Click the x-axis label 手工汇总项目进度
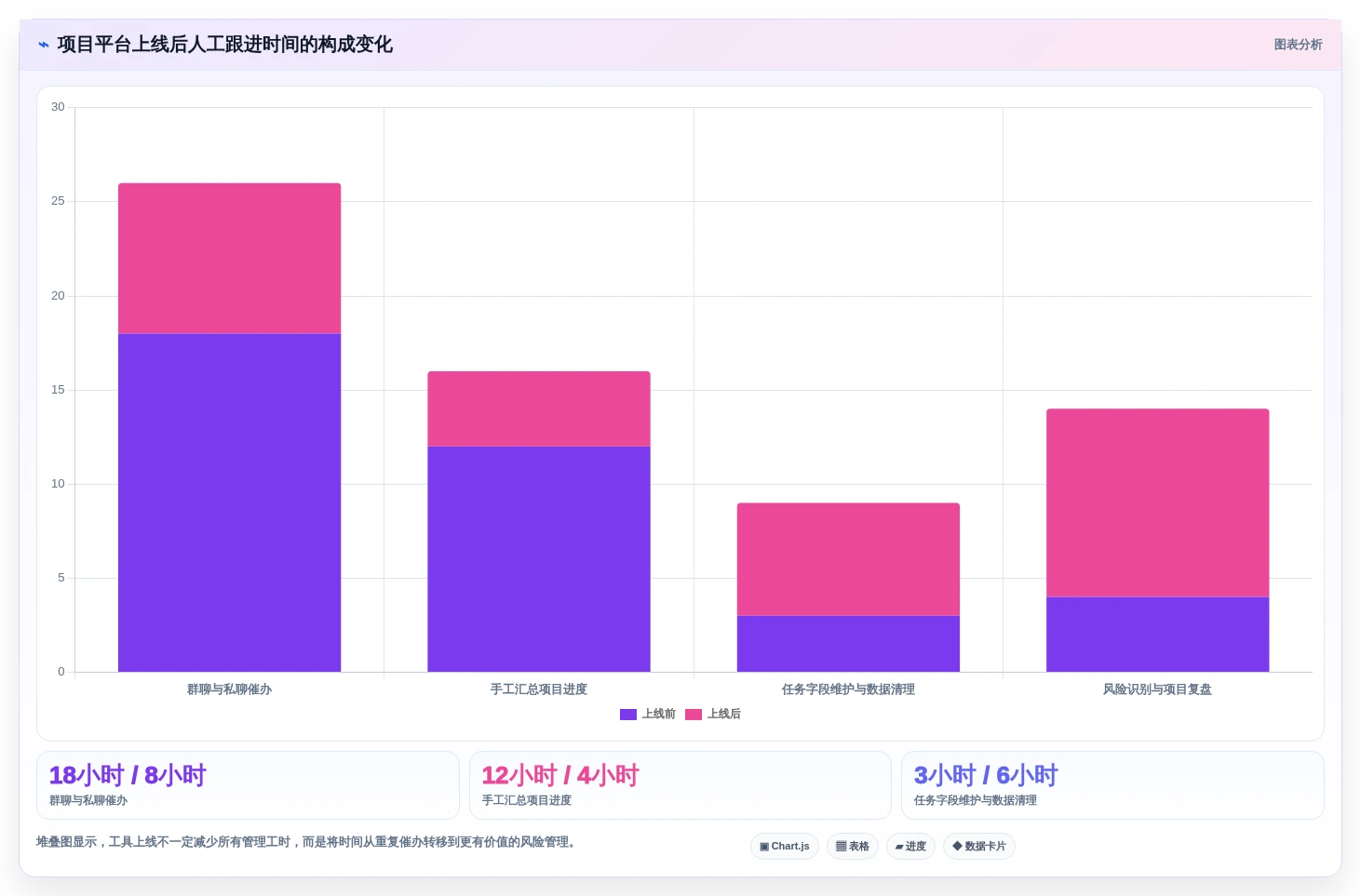The image size is (1361, 896). [x=539, y=689]
